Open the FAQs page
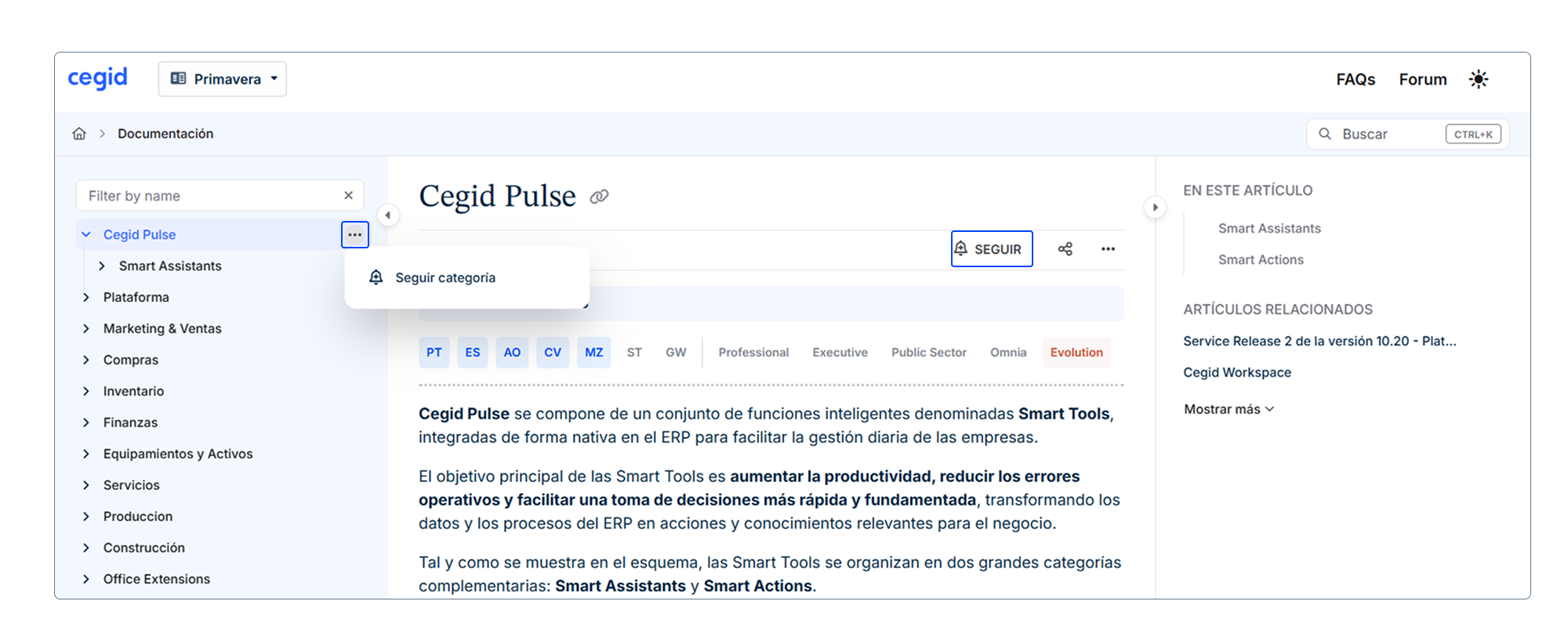1568x641 pixels. [1356, 79]
